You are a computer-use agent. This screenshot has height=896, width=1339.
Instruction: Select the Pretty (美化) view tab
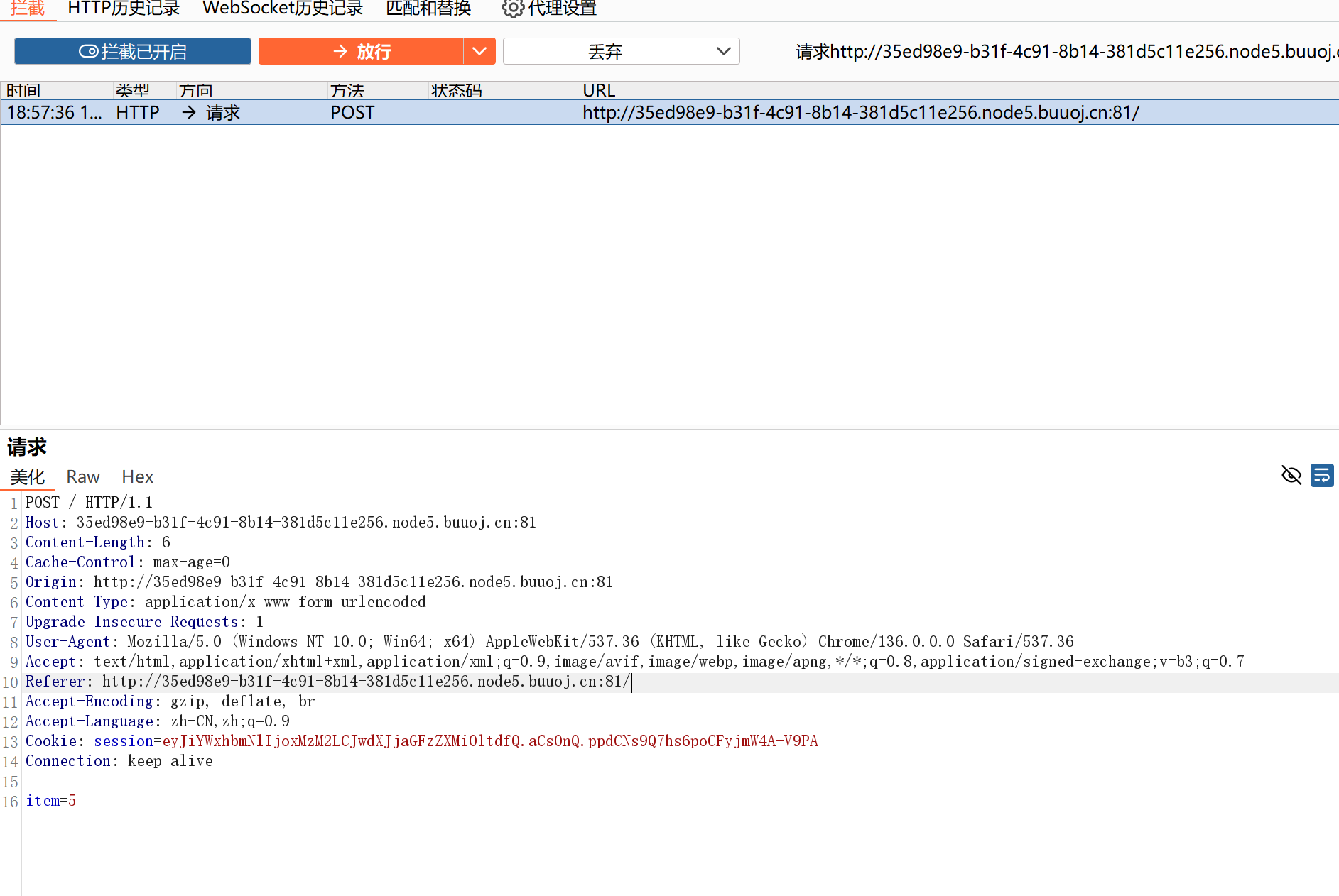click(x=28, y=476)
